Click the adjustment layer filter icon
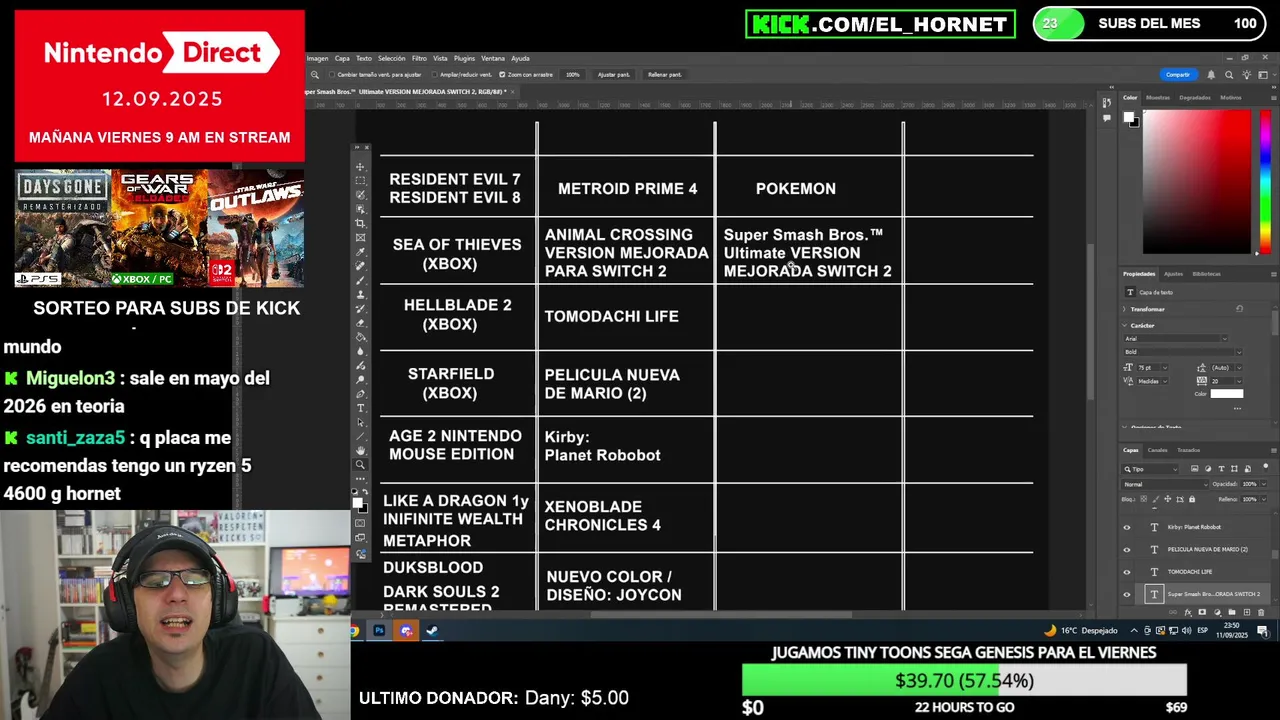 click(1208, 469)
